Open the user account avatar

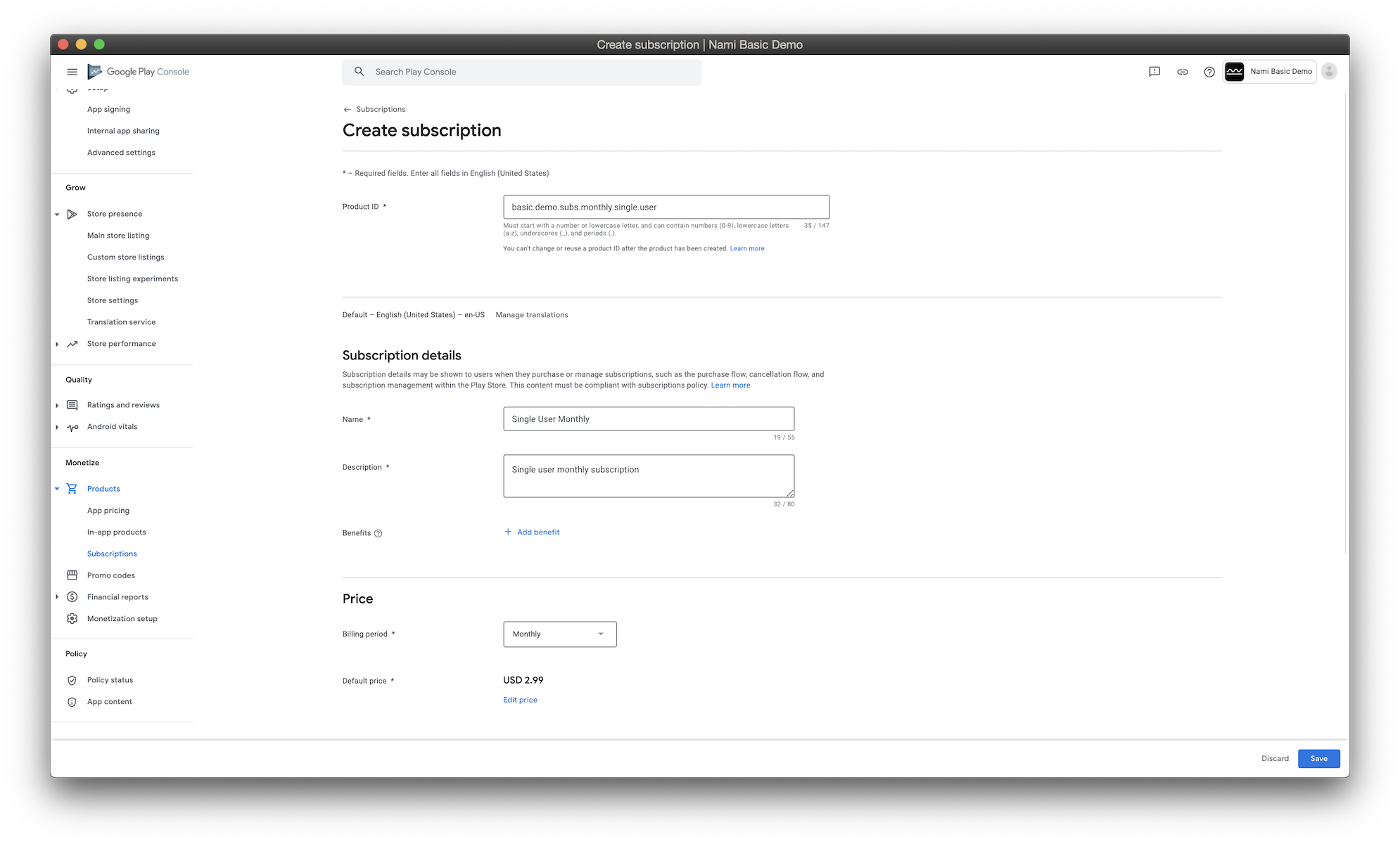click(1329, 72)
